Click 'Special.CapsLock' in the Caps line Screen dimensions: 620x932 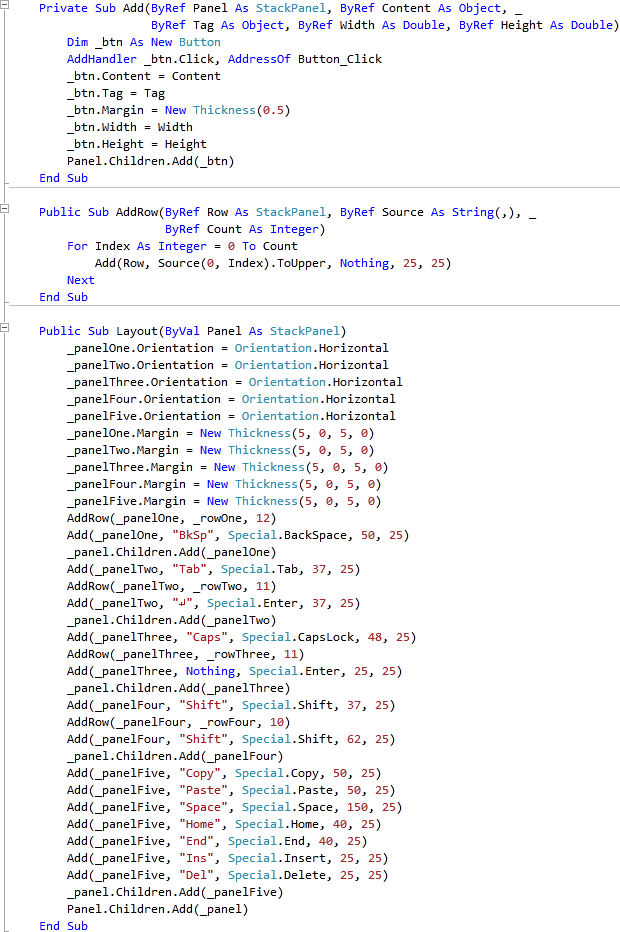298,637
